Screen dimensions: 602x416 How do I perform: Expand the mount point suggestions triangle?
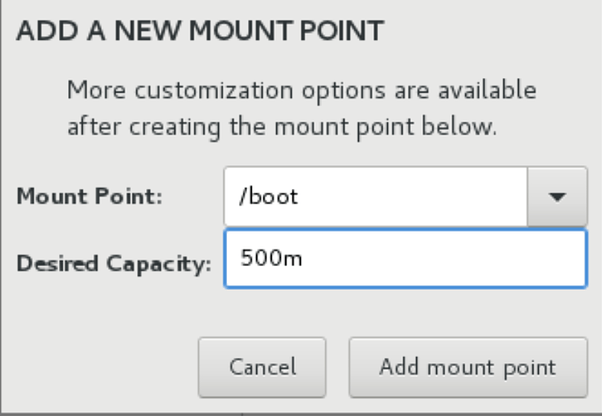pyautogui.click(x=557, y=197)
